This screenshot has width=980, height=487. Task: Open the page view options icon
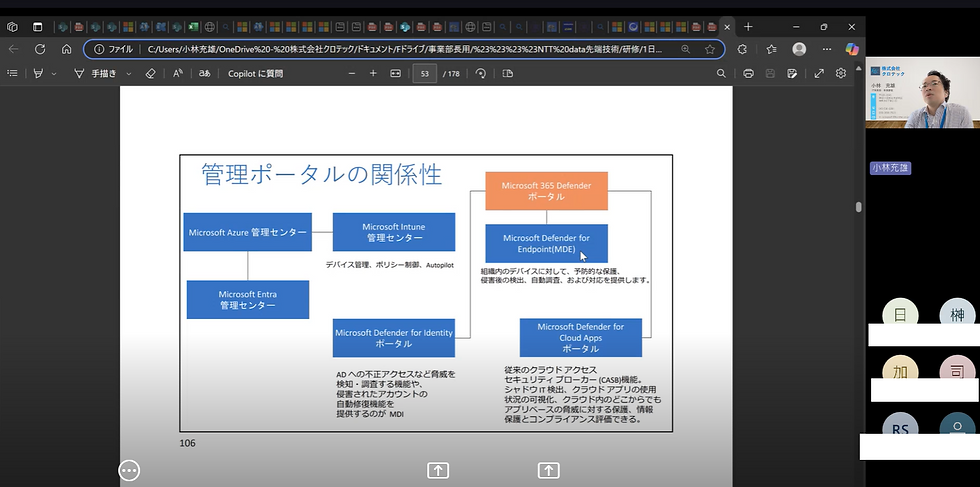coord(508,73)
